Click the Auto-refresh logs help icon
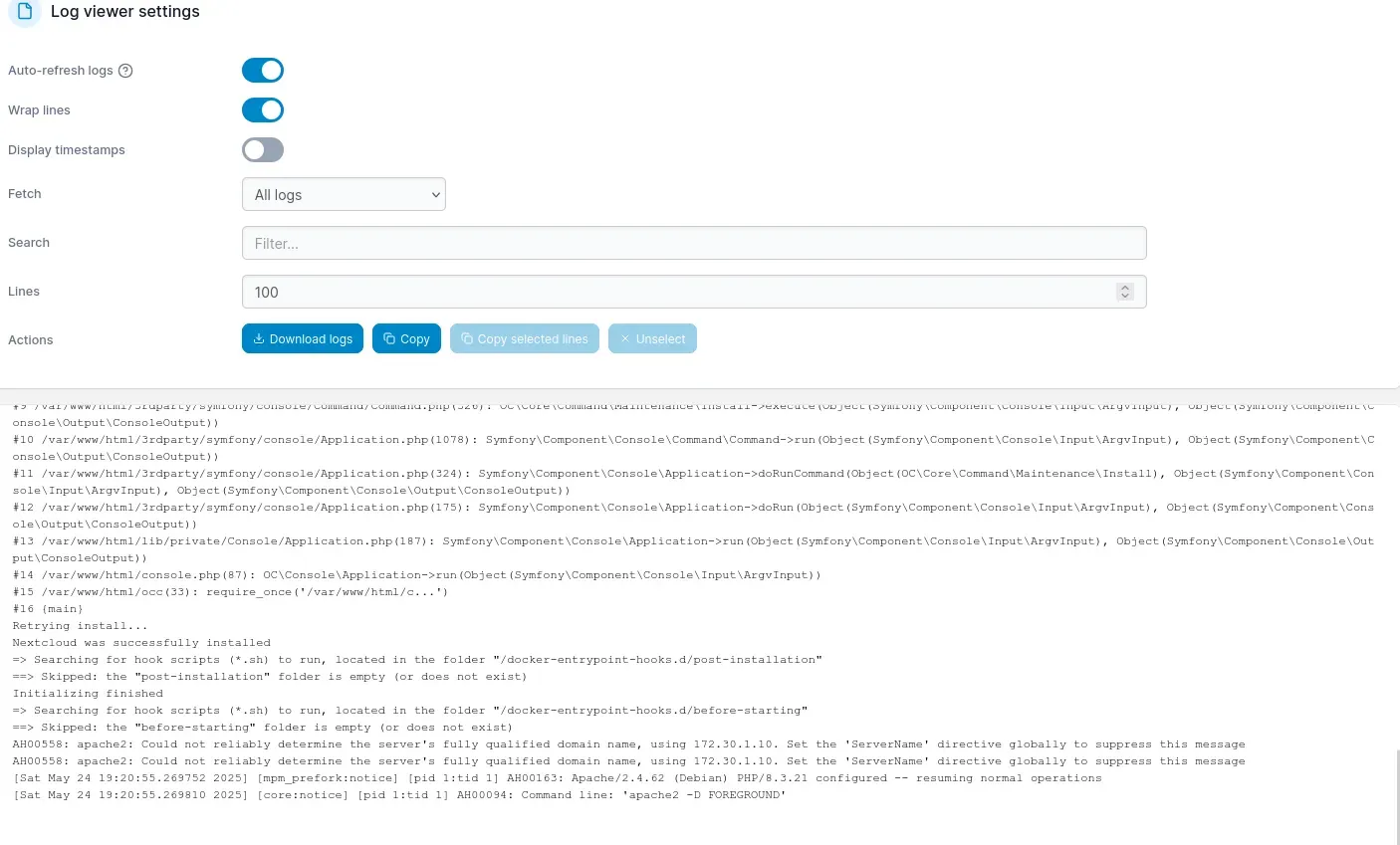1400x845 pixels. point(125,71)
